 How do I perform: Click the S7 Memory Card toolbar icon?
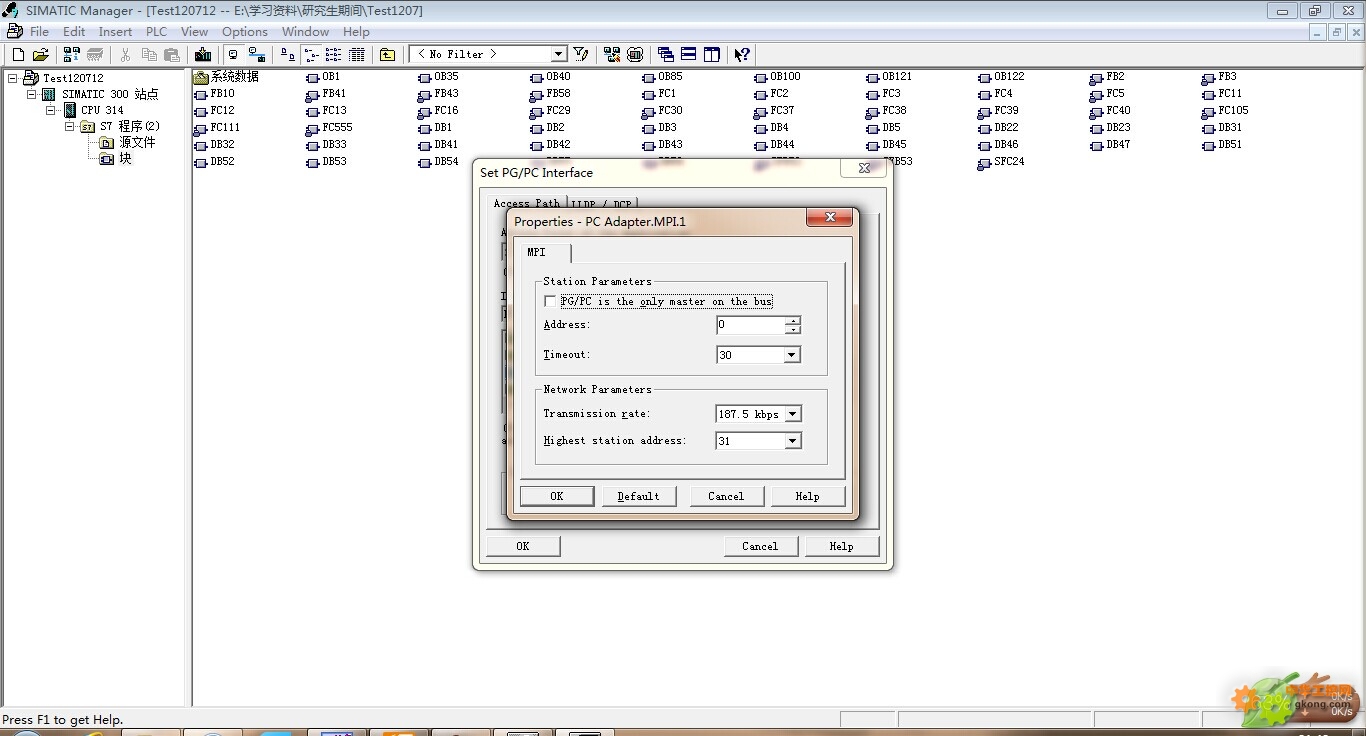95,55
